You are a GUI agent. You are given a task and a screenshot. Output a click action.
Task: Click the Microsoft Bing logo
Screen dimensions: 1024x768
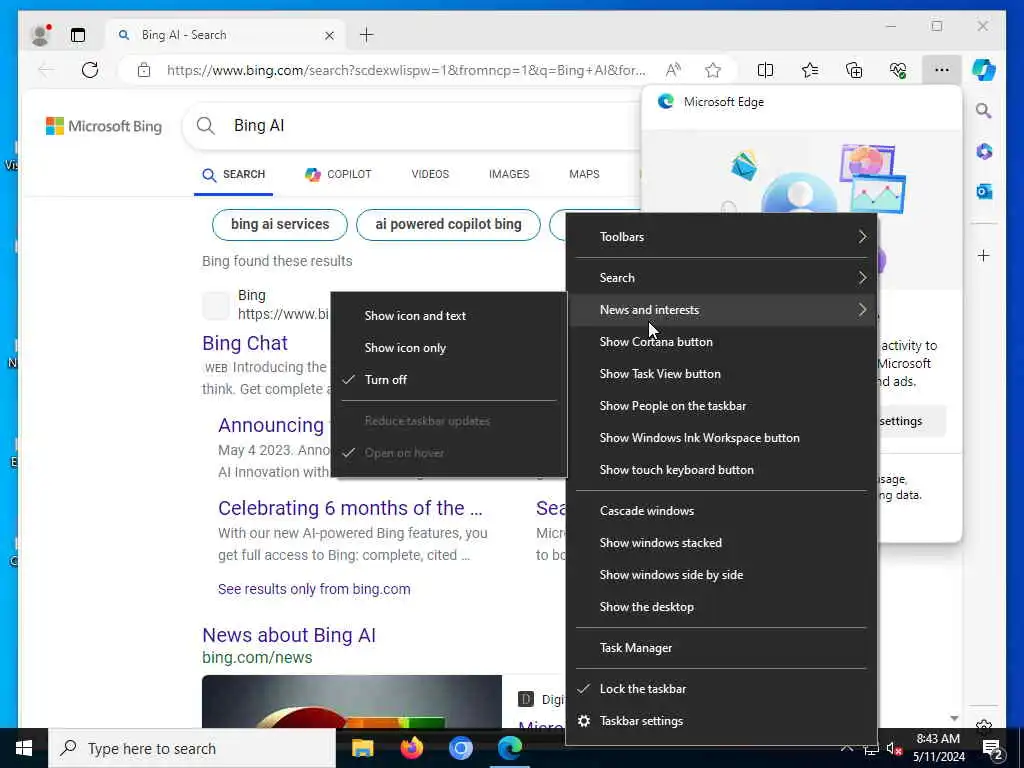(104, 126)
